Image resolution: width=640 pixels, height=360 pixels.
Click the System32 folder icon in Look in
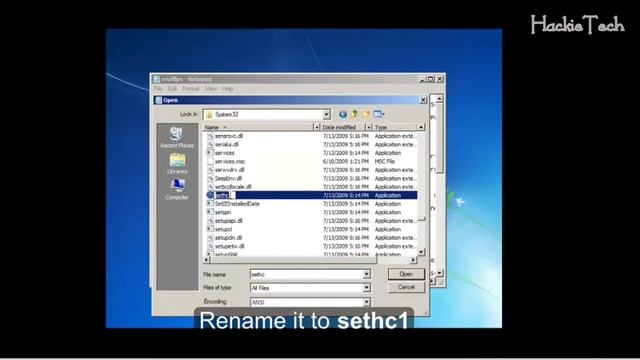(x=209, y=115)
